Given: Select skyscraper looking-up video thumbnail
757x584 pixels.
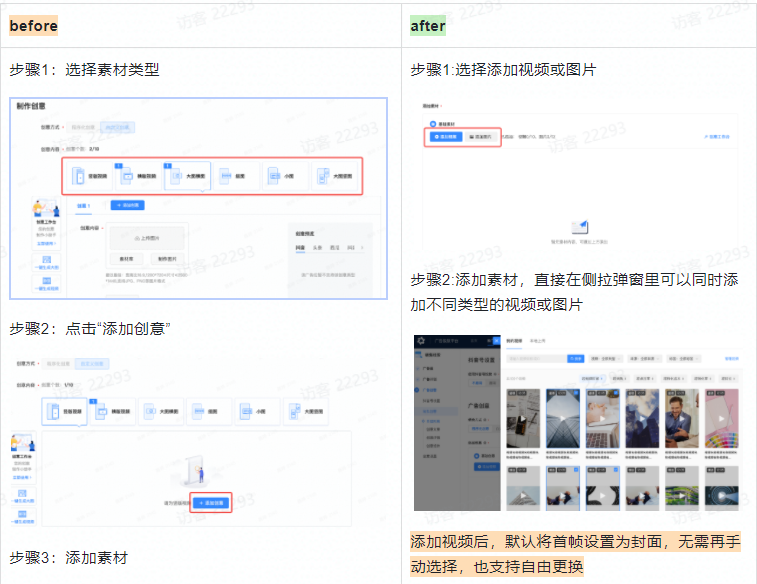Looking at the screenshot, I should coord(563,418).
